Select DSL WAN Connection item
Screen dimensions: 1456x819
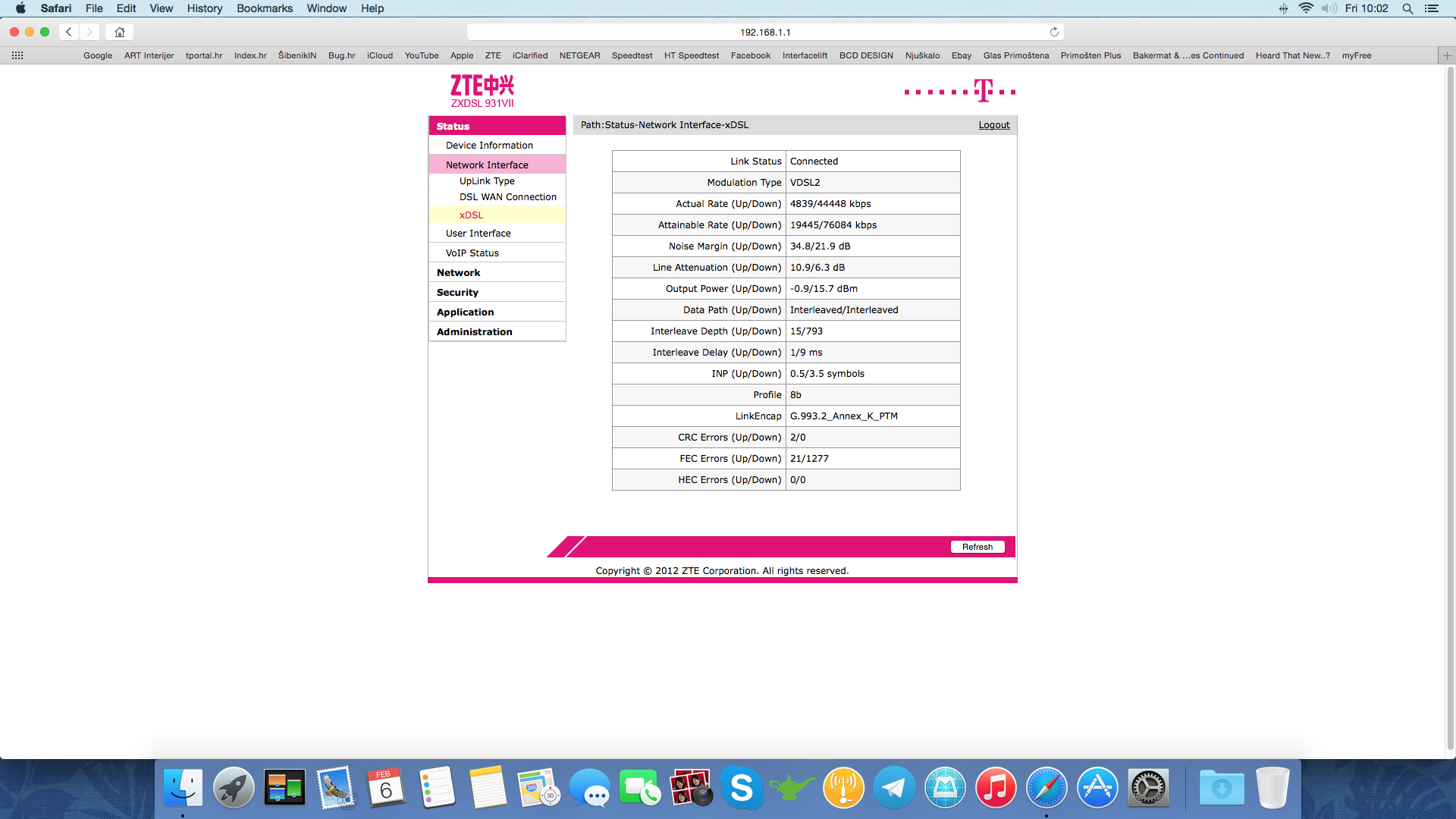[507, 196]
